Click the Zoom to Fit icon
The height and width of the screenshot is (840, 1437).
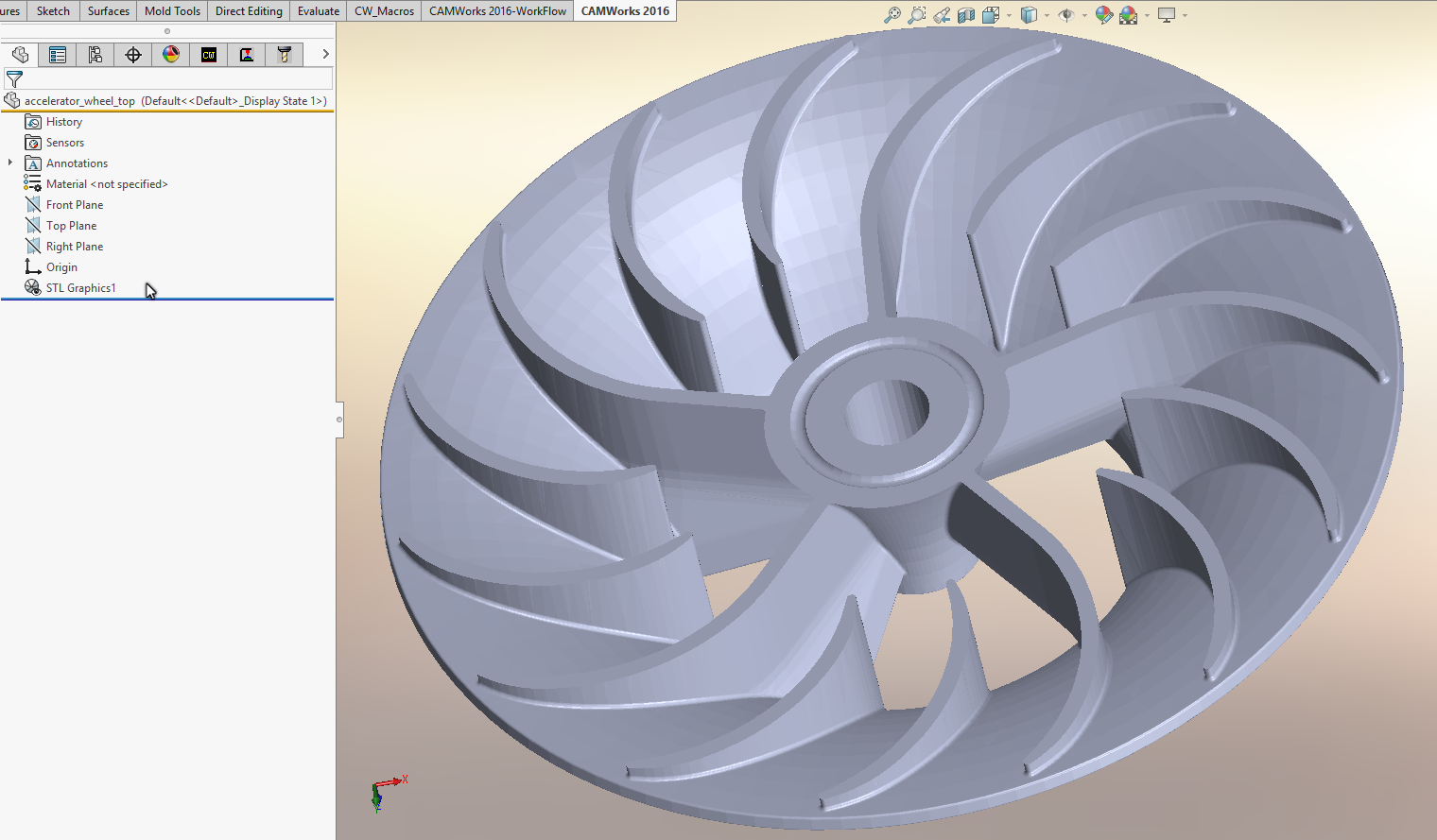892,15
